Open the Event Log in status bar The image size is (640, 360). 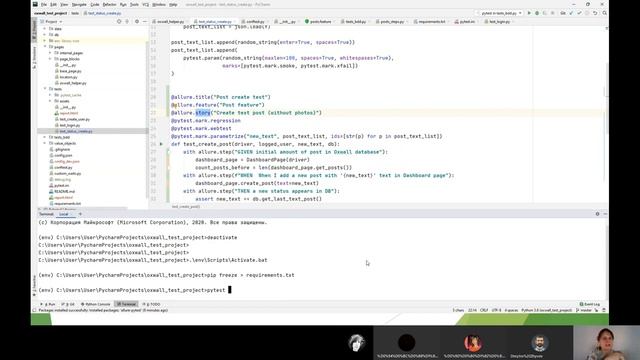(590, 304)
